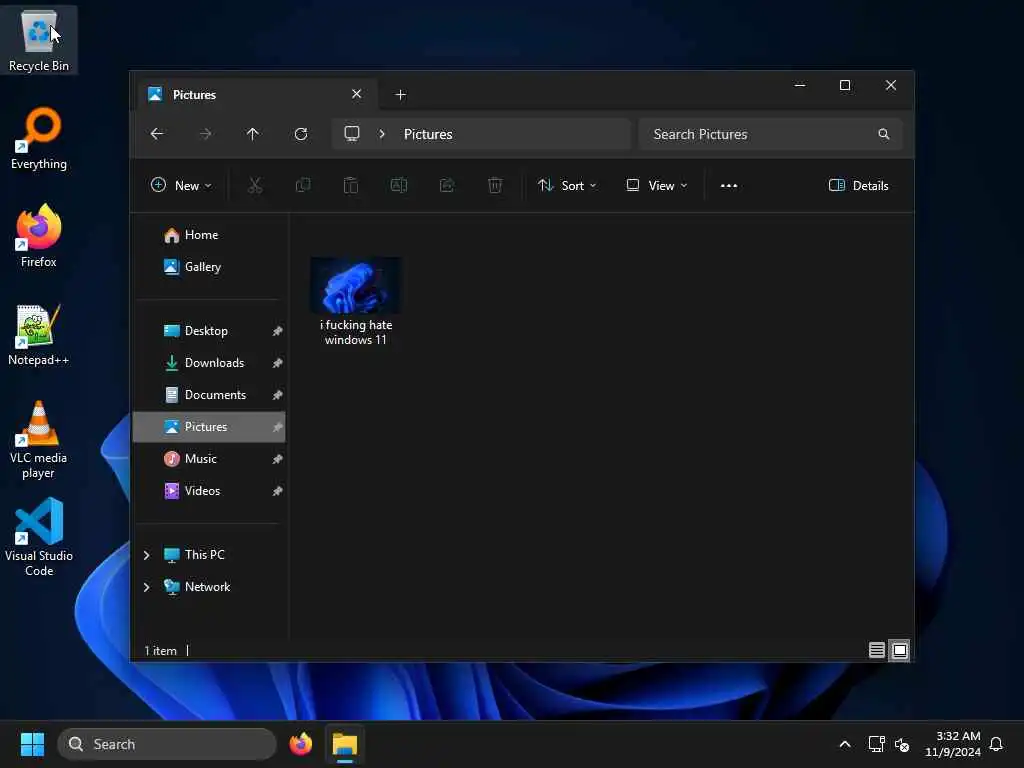Close the Pictures tab
Image resolution: width=1024 pixels, height=768 pixels.
tap(357, 94)
